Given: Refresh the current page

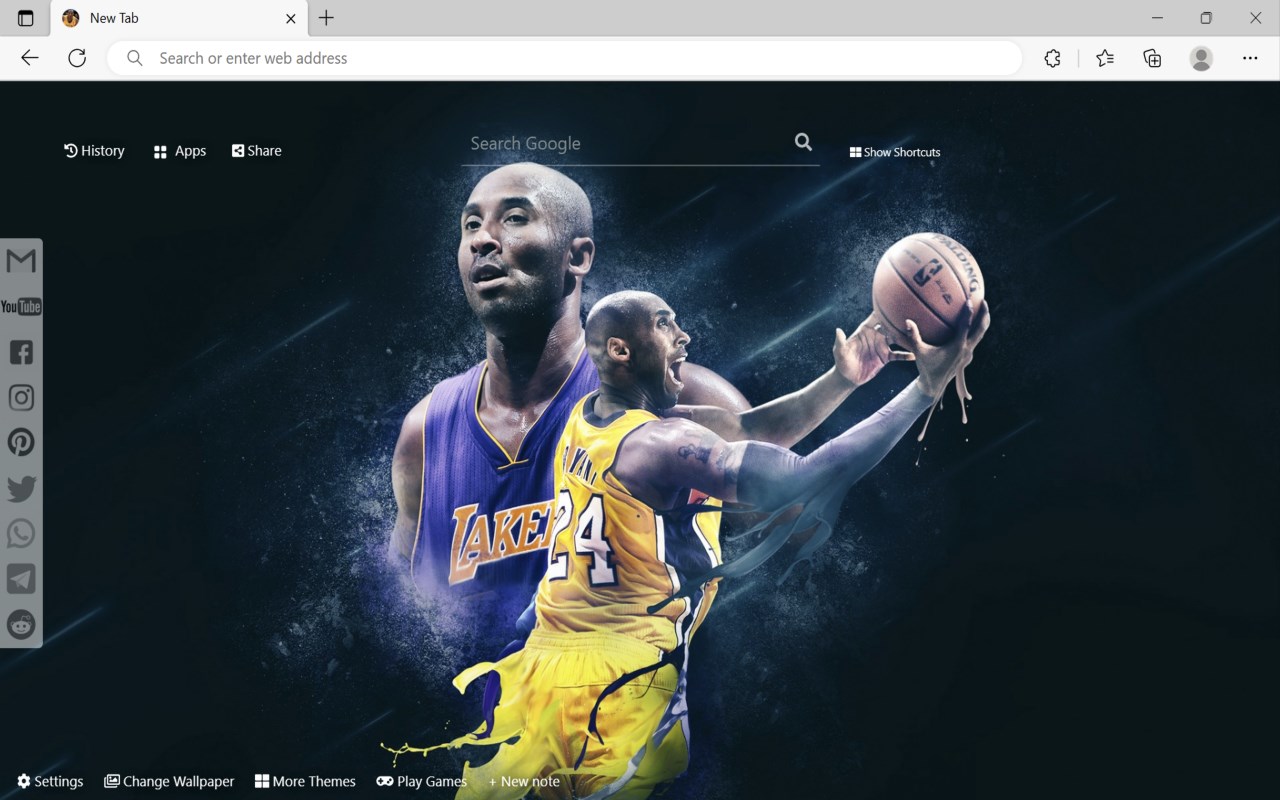Looking at the screenshot, I should (x=77, y=58).
